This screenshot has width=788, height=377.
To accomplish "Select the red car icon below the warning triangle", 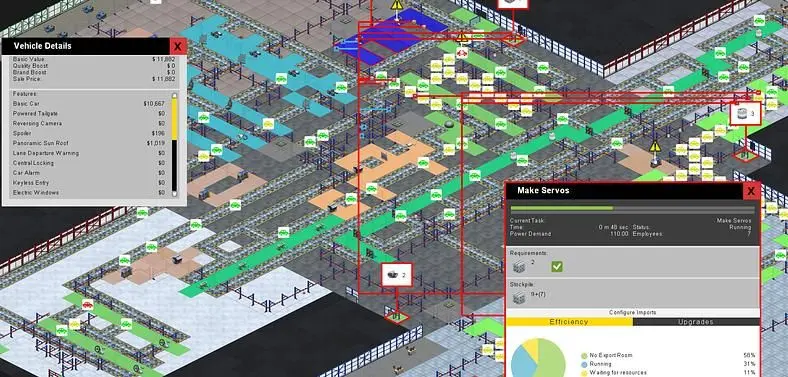I will (462, 53).
